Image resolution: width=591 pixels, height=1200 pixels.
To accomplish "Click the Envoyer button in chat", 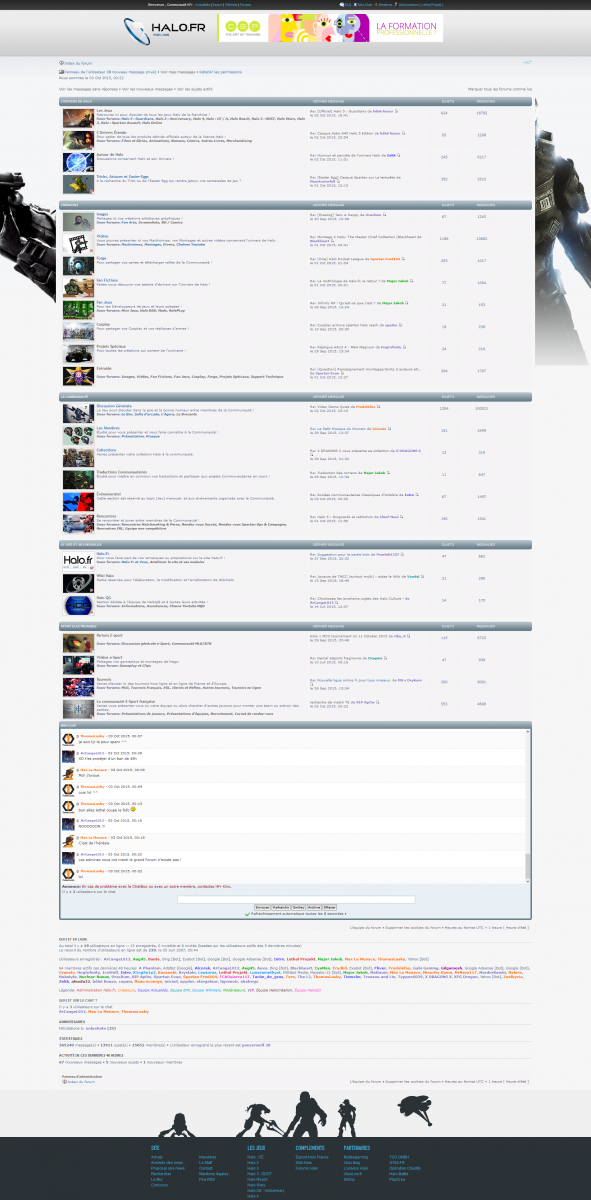I will click(x=263, y=907).
